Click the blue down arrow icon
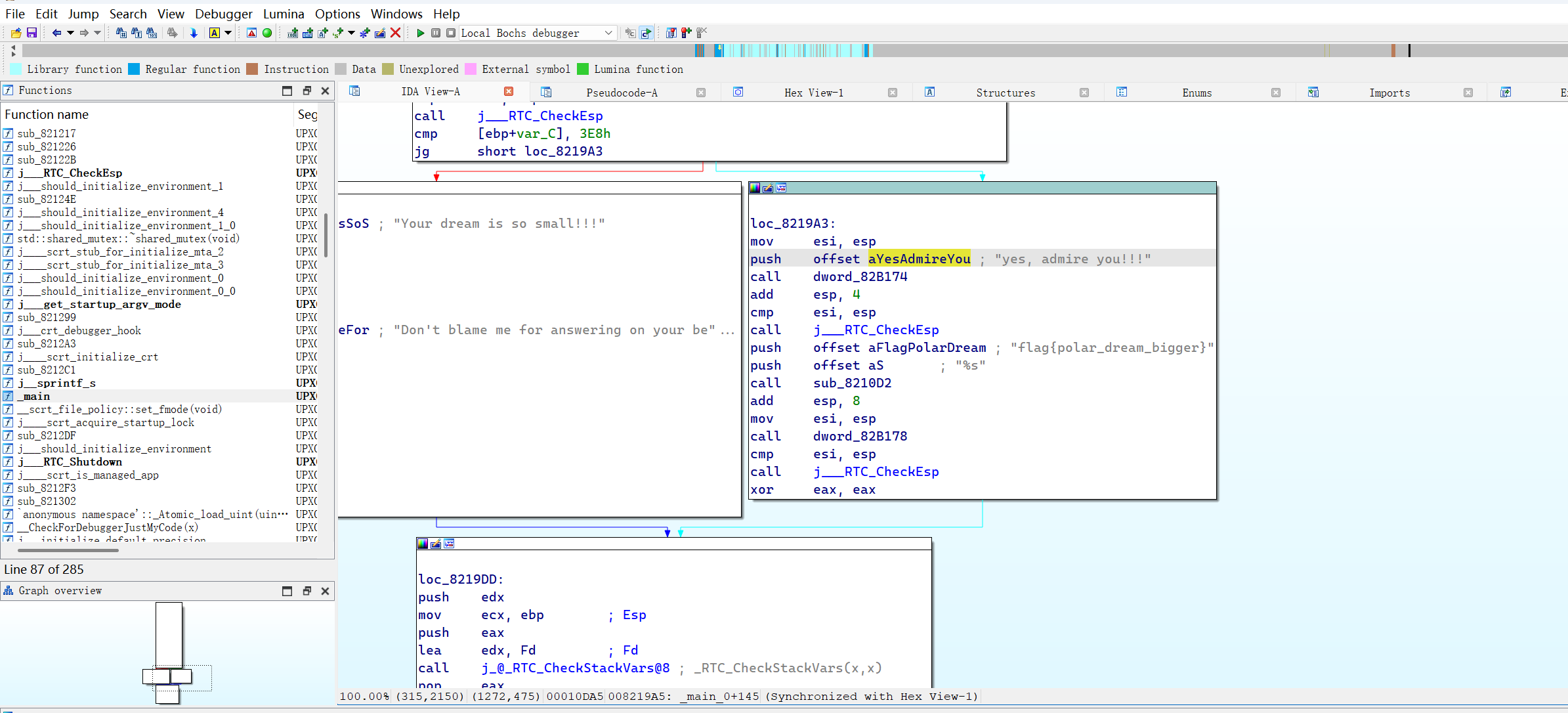The width and height of the screenshot is (1568, 713). [x=194, y=33]
